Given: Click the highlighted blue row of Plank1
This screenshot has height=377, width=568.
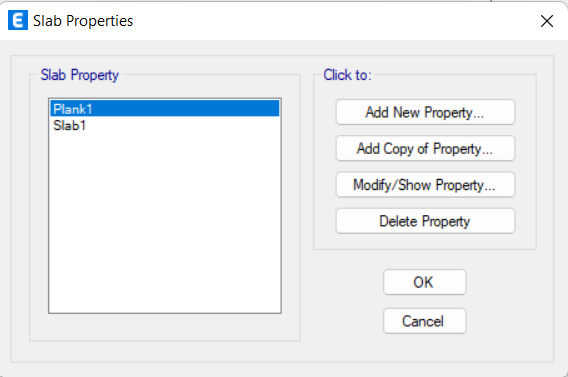Looking at the screenshot, I should click(x=165, y=109).
